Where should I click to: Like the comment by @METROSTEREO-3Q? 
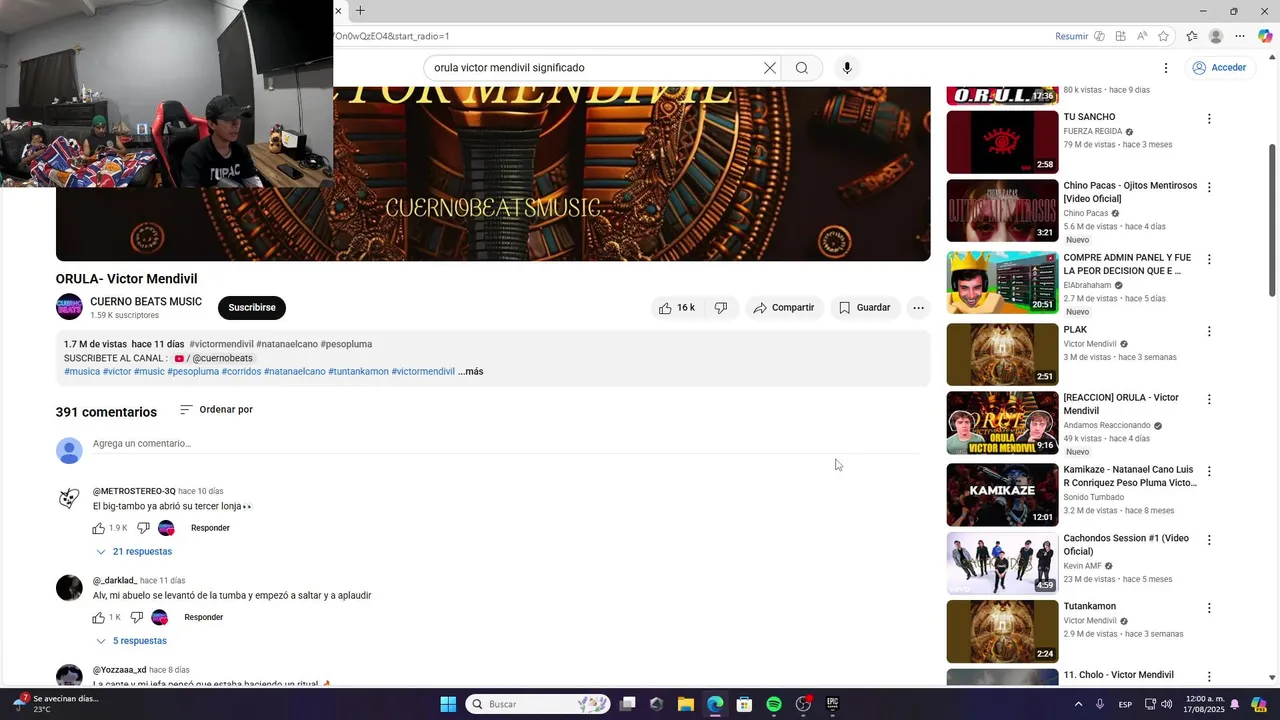[x=99, y=528]
